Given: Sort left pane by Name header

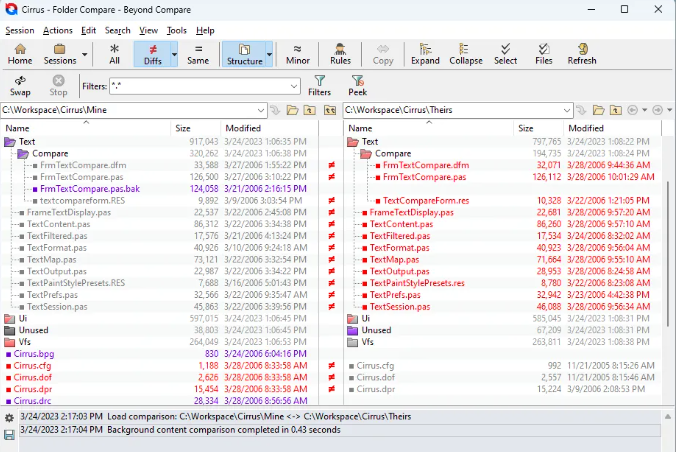Looking at the screenshot, I should (x=86, y=128).
